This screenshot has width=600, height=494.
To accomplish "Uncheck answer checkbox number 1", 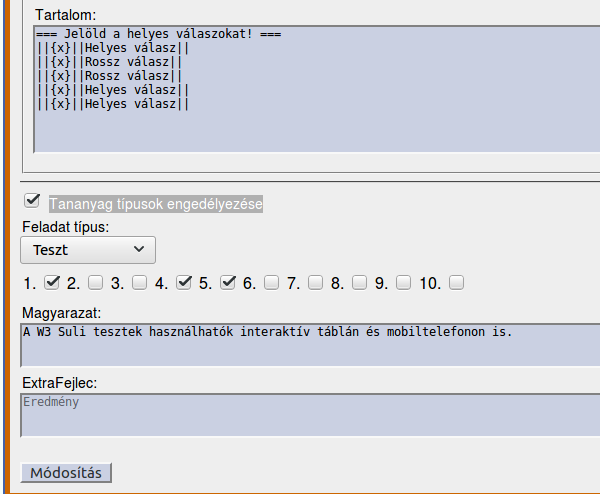I will (52, 282).
